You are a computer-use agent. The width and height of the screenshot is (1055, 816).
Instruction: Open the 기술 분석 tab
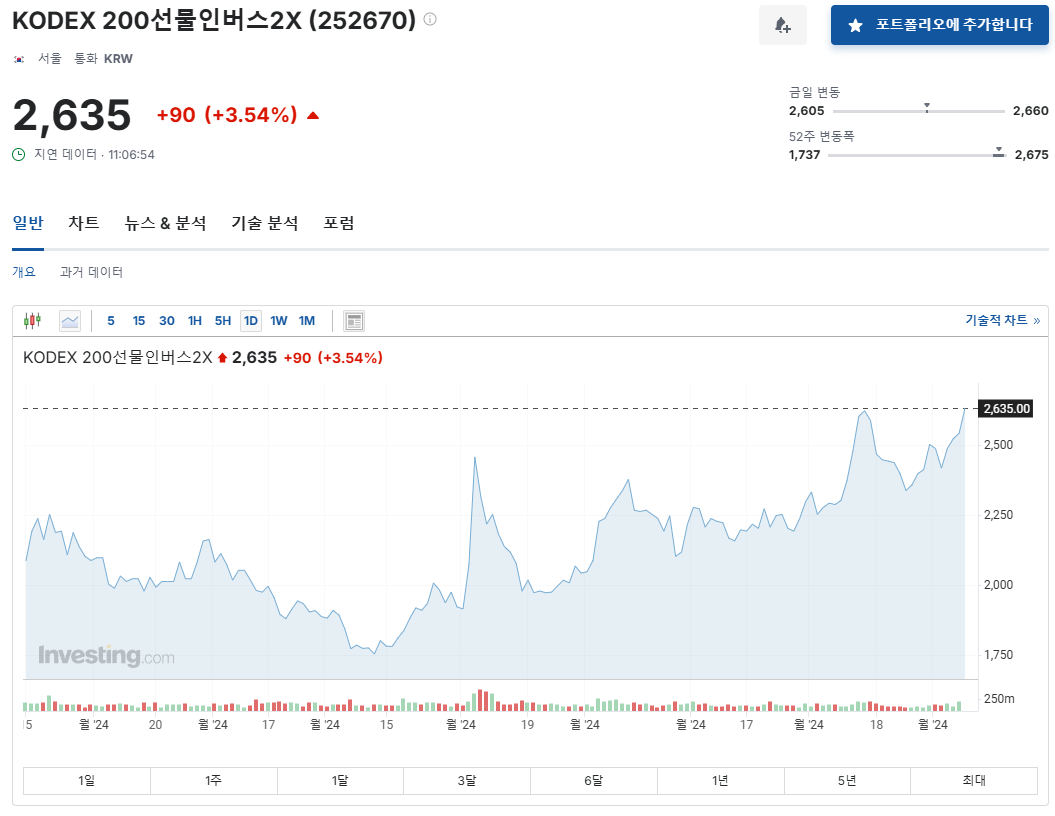point(265,223)
